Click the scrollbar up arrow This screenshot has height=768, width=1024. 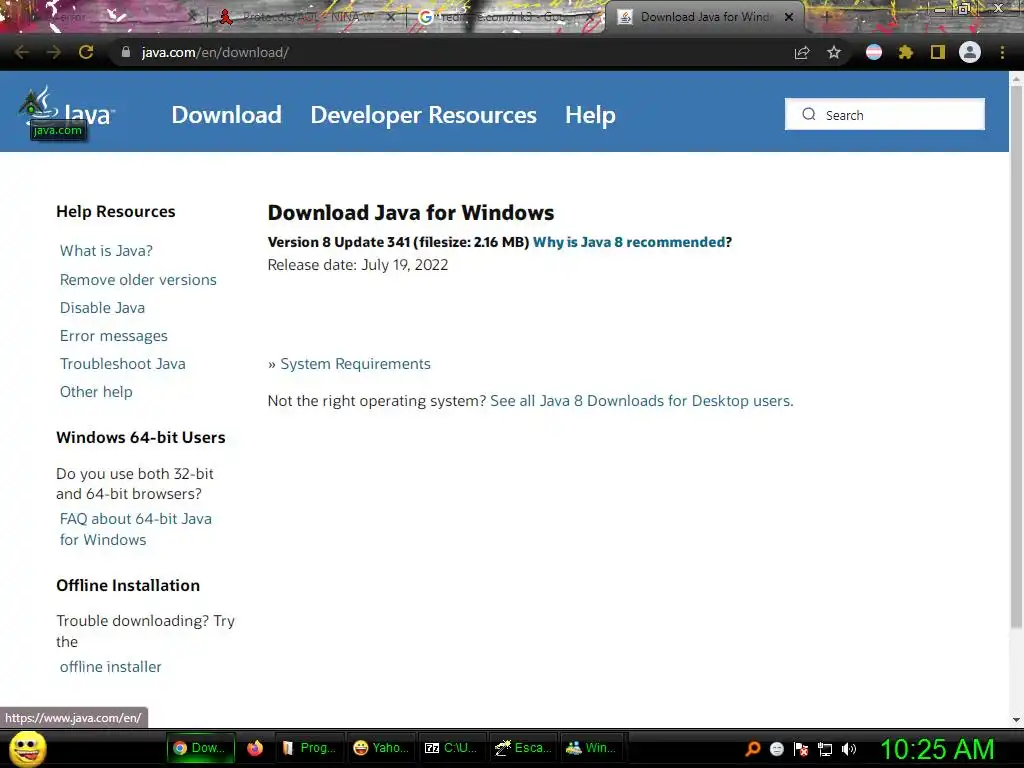click(1016, 78)
